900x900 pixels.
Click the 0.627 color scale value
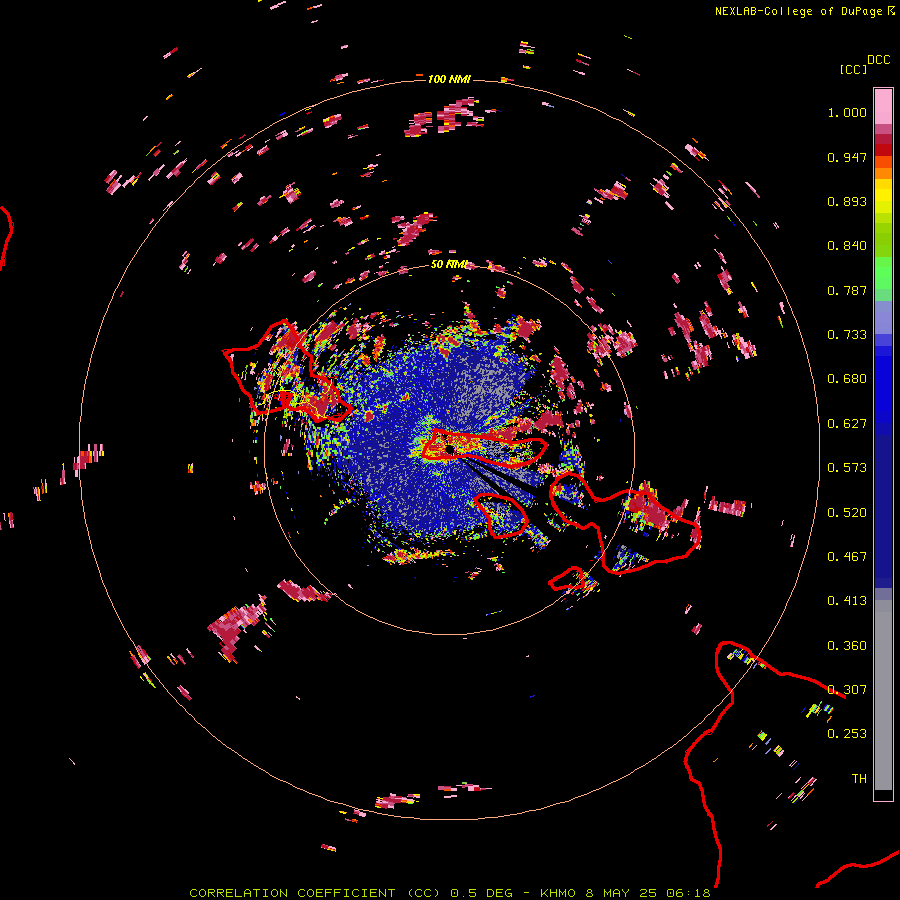coord(847,424)
